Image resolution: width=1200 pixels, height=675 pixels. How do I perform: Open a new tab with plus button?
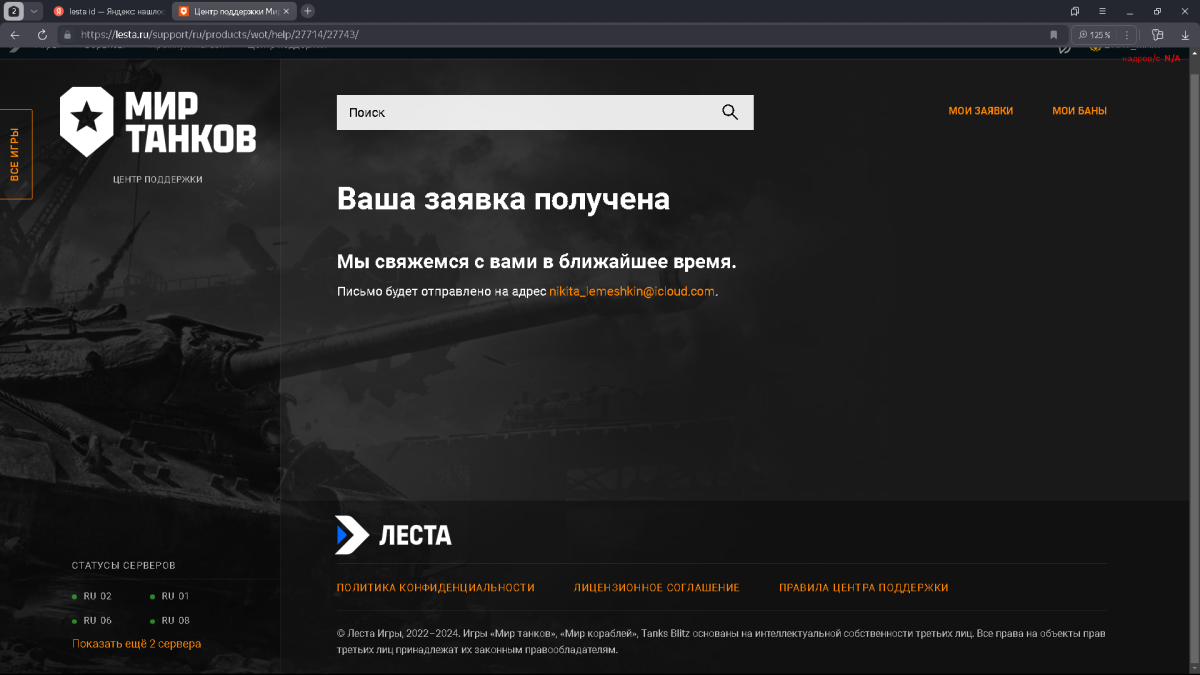pos(308,11)
